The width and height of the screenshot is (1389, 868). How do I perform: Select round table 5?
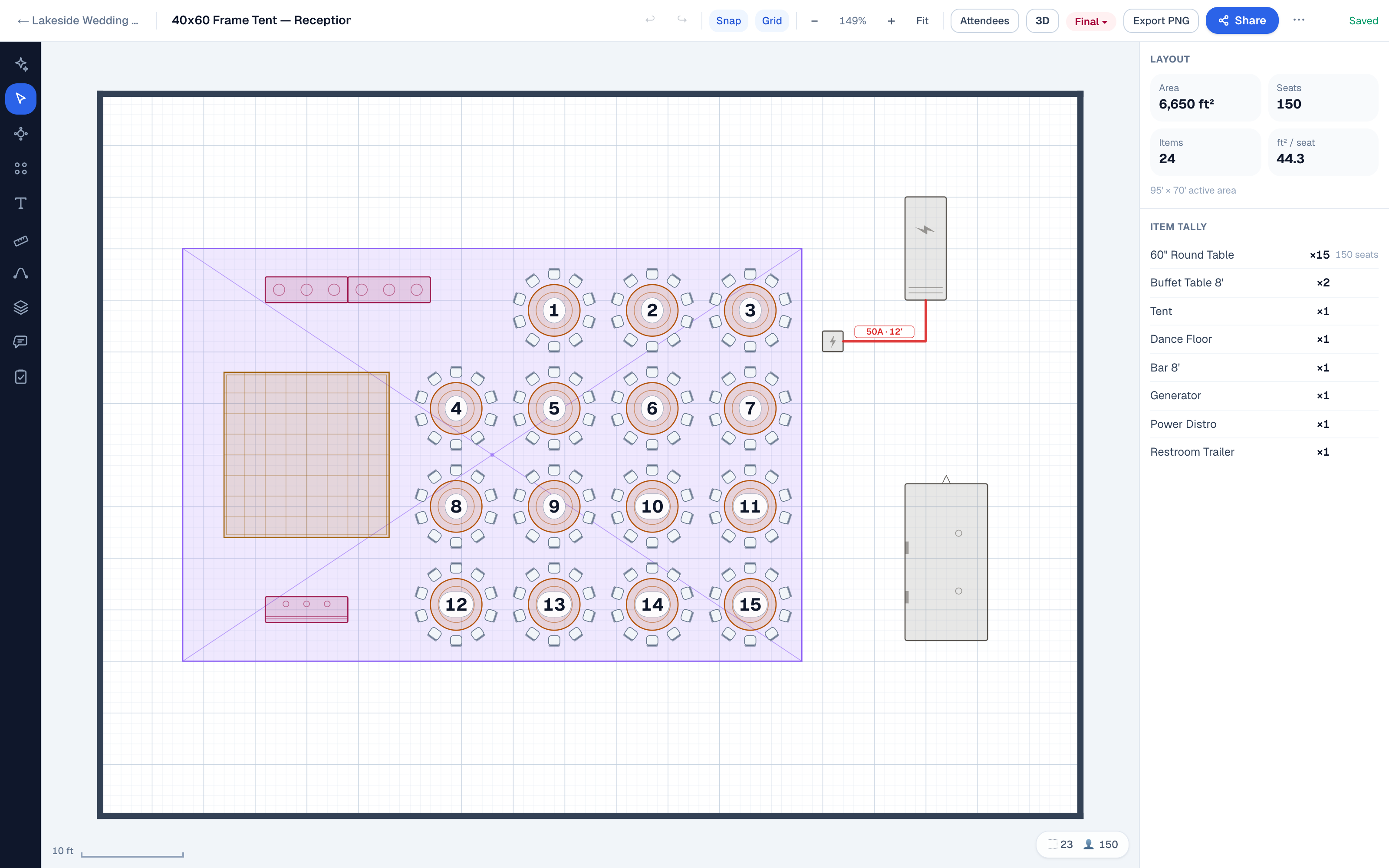coord(554,408)
